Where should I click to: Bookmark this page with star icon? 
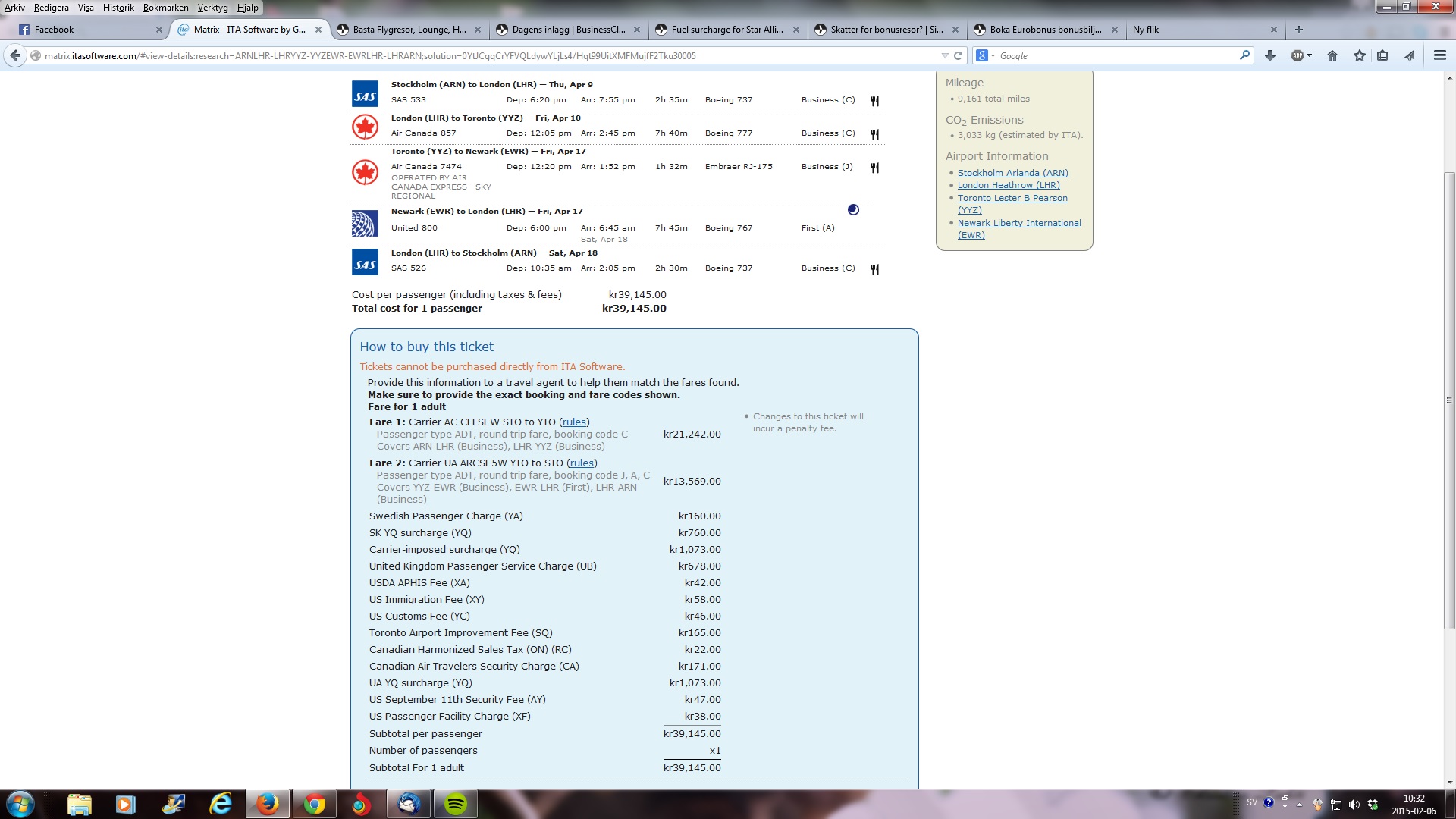click(x=1359, y=55)
